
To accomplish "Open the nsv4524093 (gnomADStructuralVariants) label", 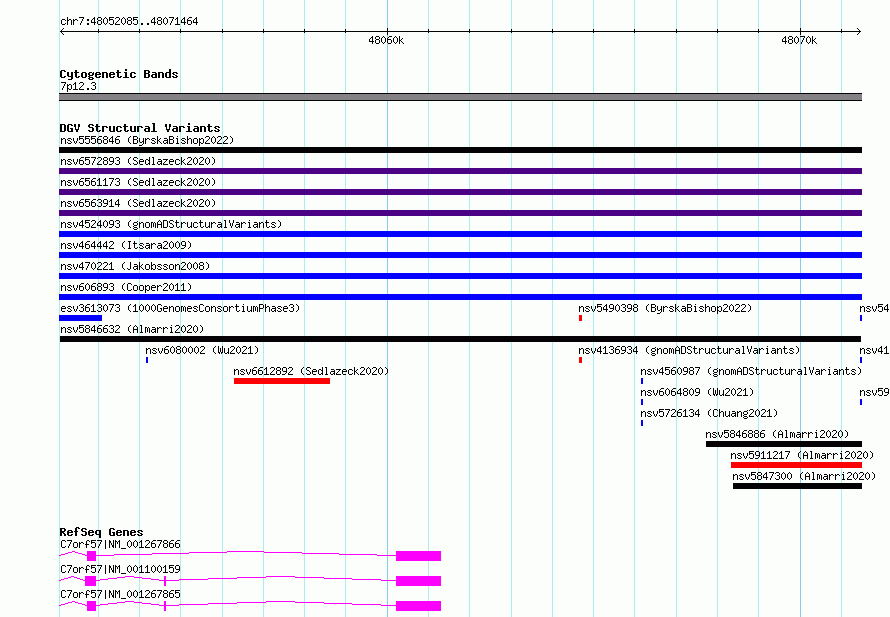I will tap(171, 224).
